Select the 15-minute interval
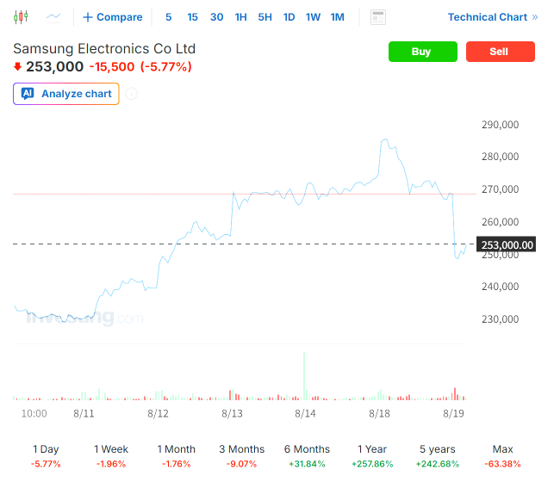This screenshot has height=482, width=554. [193, 17]
